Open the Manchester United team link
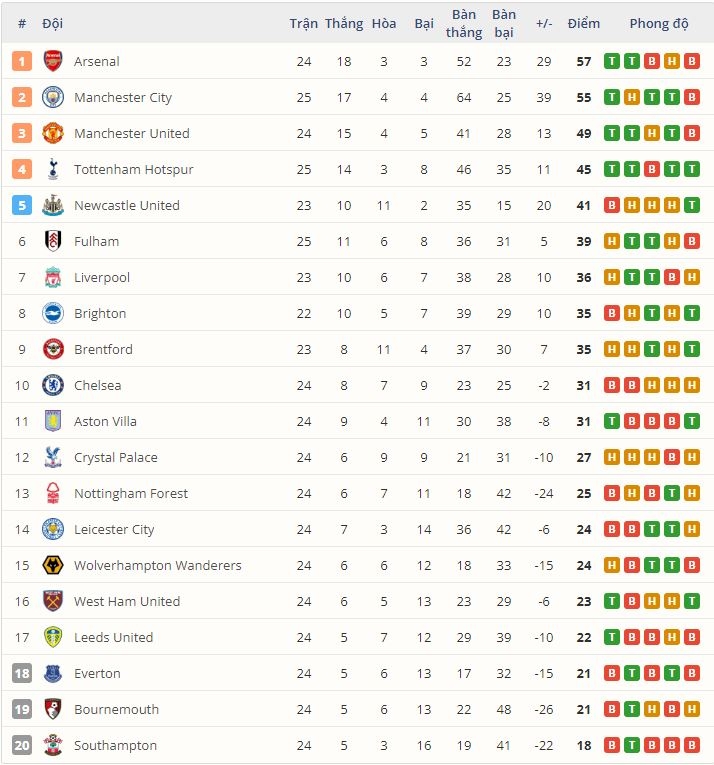714x765 pixels. 131,133
